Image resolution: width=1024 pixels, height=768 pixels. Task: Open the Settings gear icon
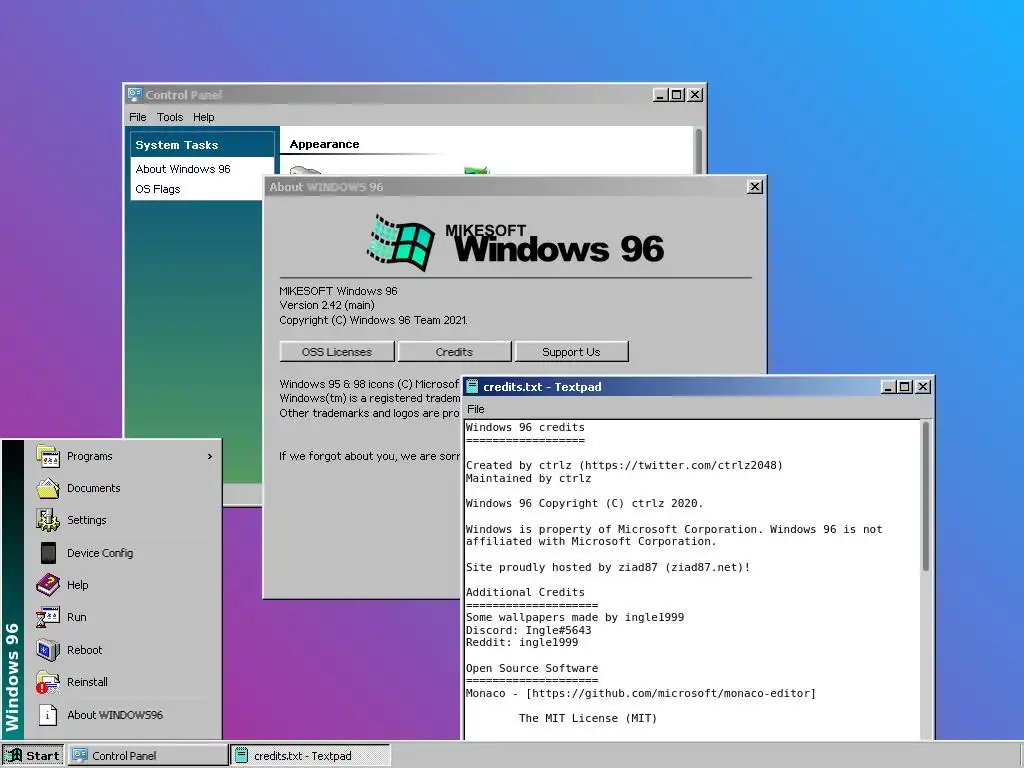coord(48,520)
